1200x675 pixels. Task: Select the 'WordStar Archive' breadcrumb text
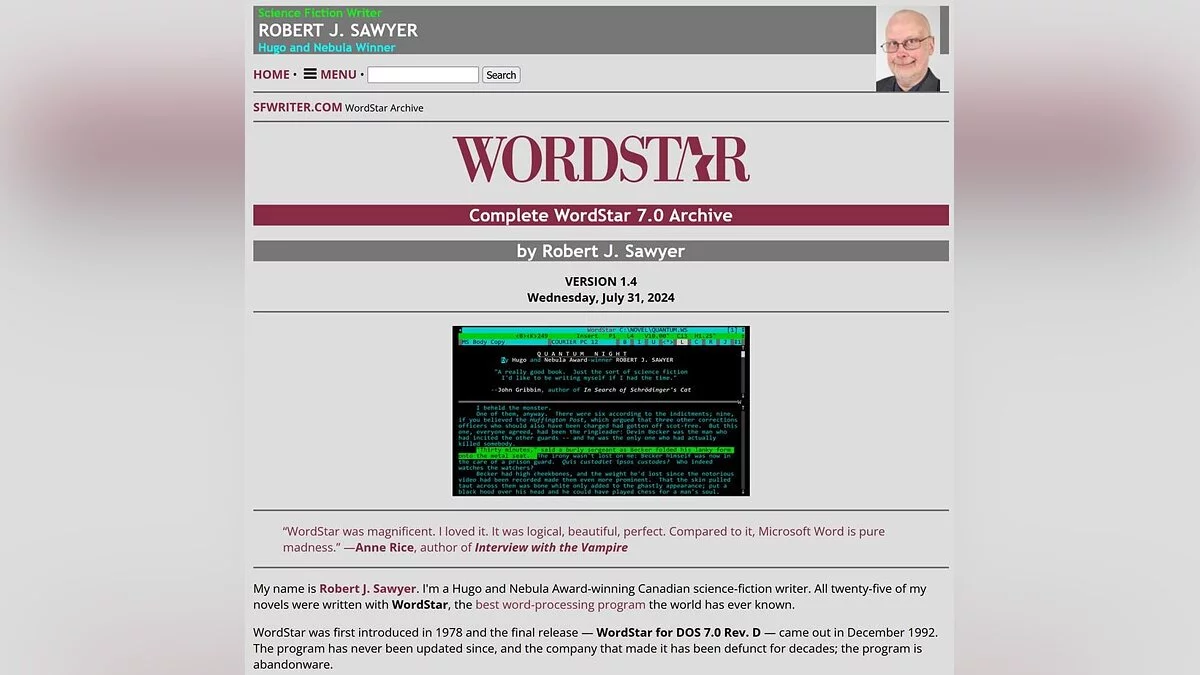(x=384, y=108)
